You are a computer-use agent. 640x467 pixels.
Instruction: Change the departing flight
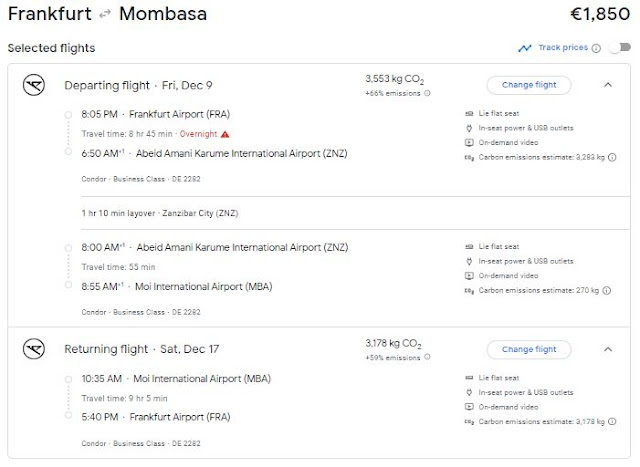point(529,85)
